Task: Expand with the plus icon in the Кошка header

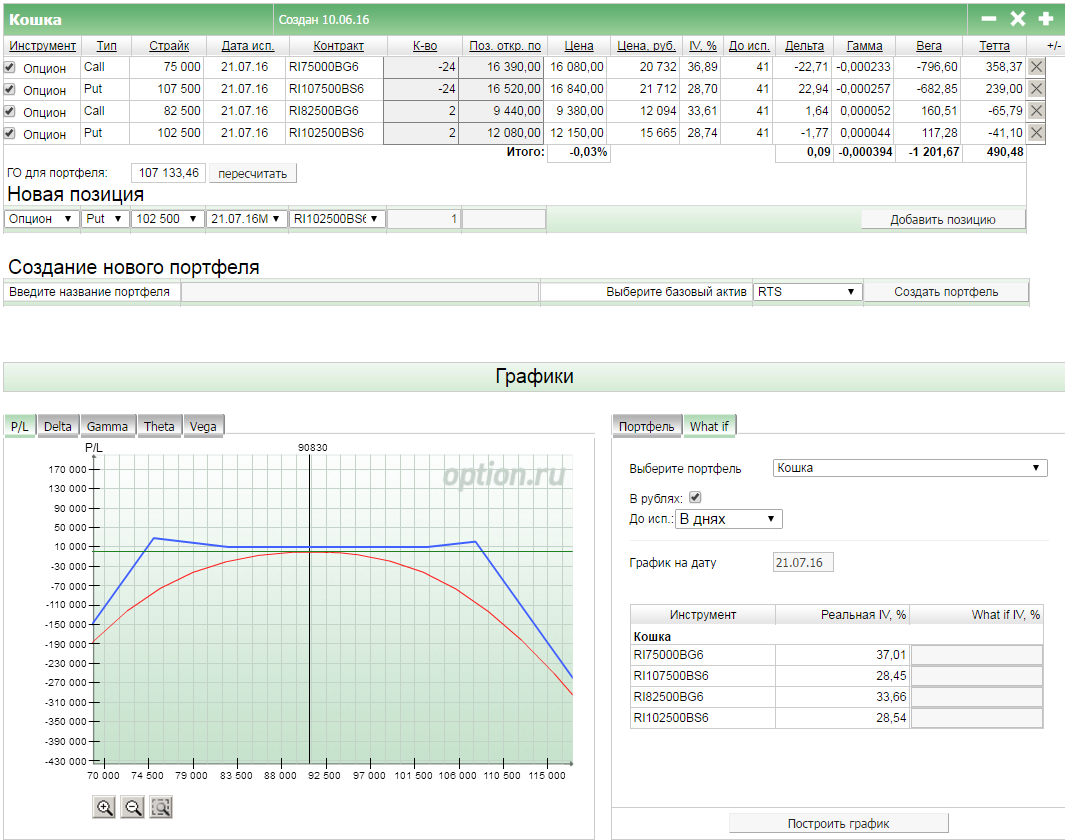Action: coord(1046,19)
